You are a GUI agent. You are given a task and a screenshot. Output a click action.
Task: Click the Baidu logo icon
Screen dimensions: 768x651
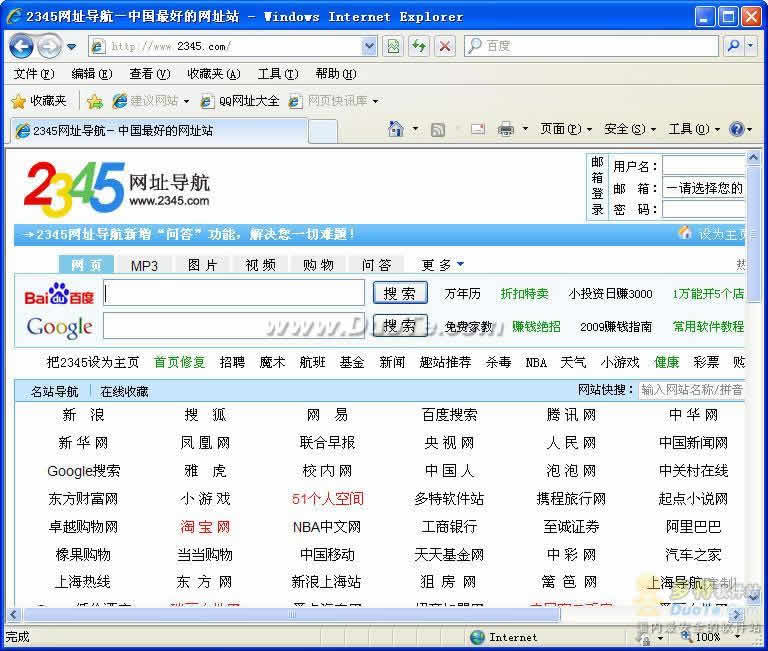coord(59,294)
